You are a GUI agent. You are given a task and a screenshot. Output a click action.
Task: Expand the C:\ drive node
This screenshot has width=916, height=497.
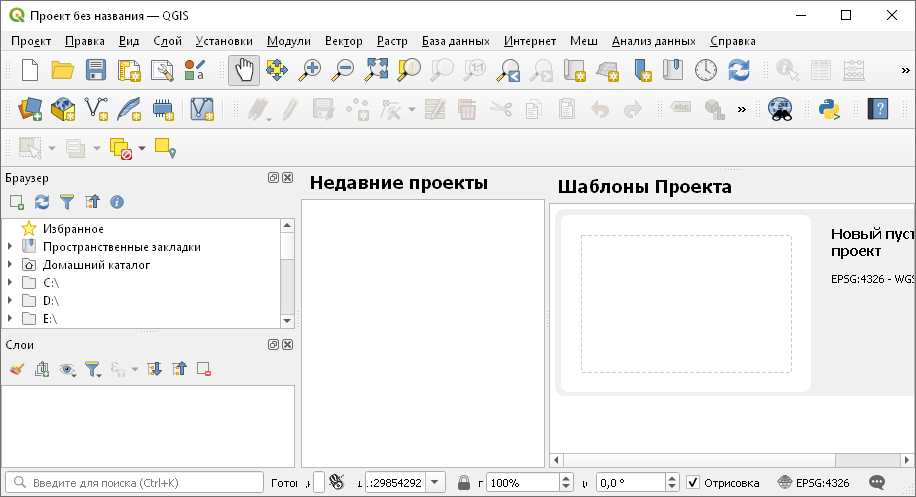(x=10, y=283)
